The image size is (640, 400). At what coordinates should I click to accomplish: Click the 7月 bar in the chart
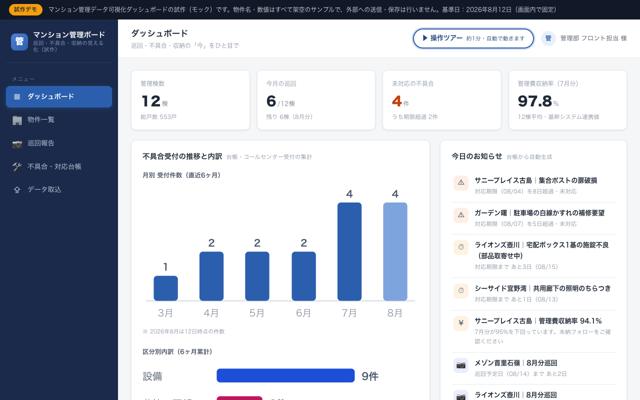(x=349, y=251)
